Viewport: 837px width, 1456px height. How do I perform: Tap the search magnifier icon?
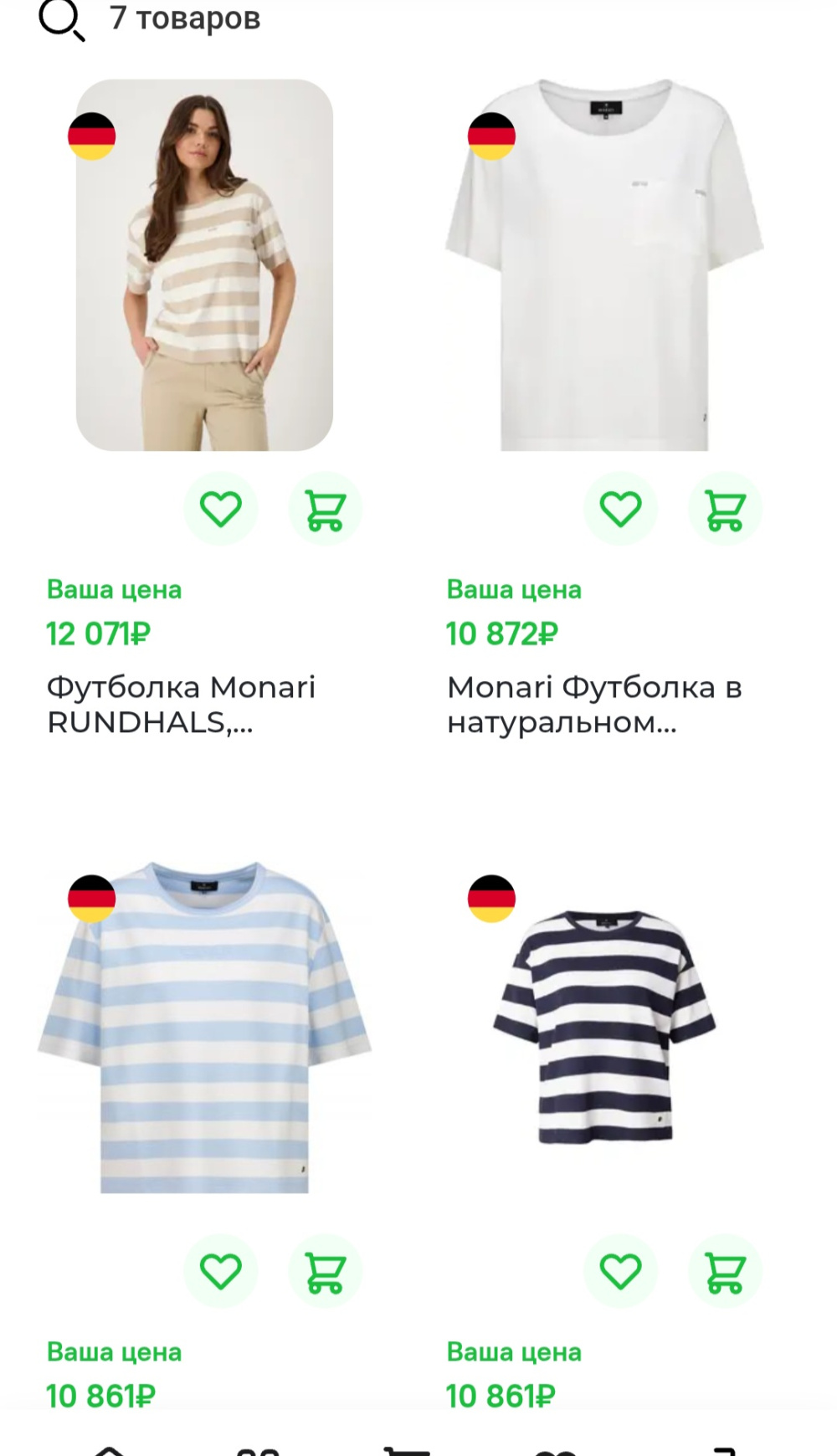pyautogui.click(x=62, y=20)
